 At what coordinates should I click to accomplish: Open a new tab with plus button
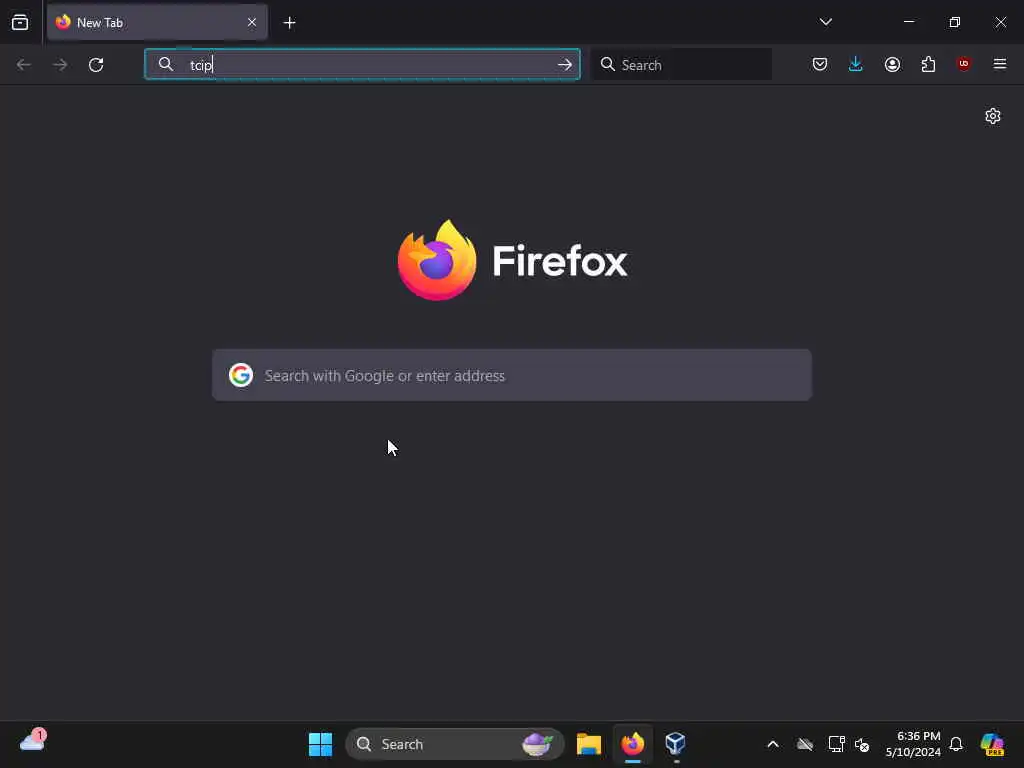(289, 23)
